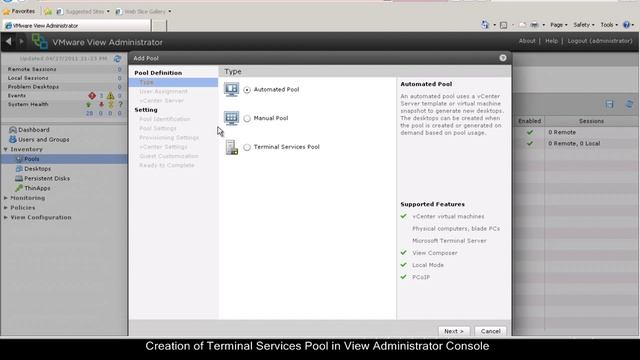The width and height of the screenshot is (640, 360).
Task: Click the Pools icon in the sidebar
Action: pyautogui.click(x=19, y=159)
